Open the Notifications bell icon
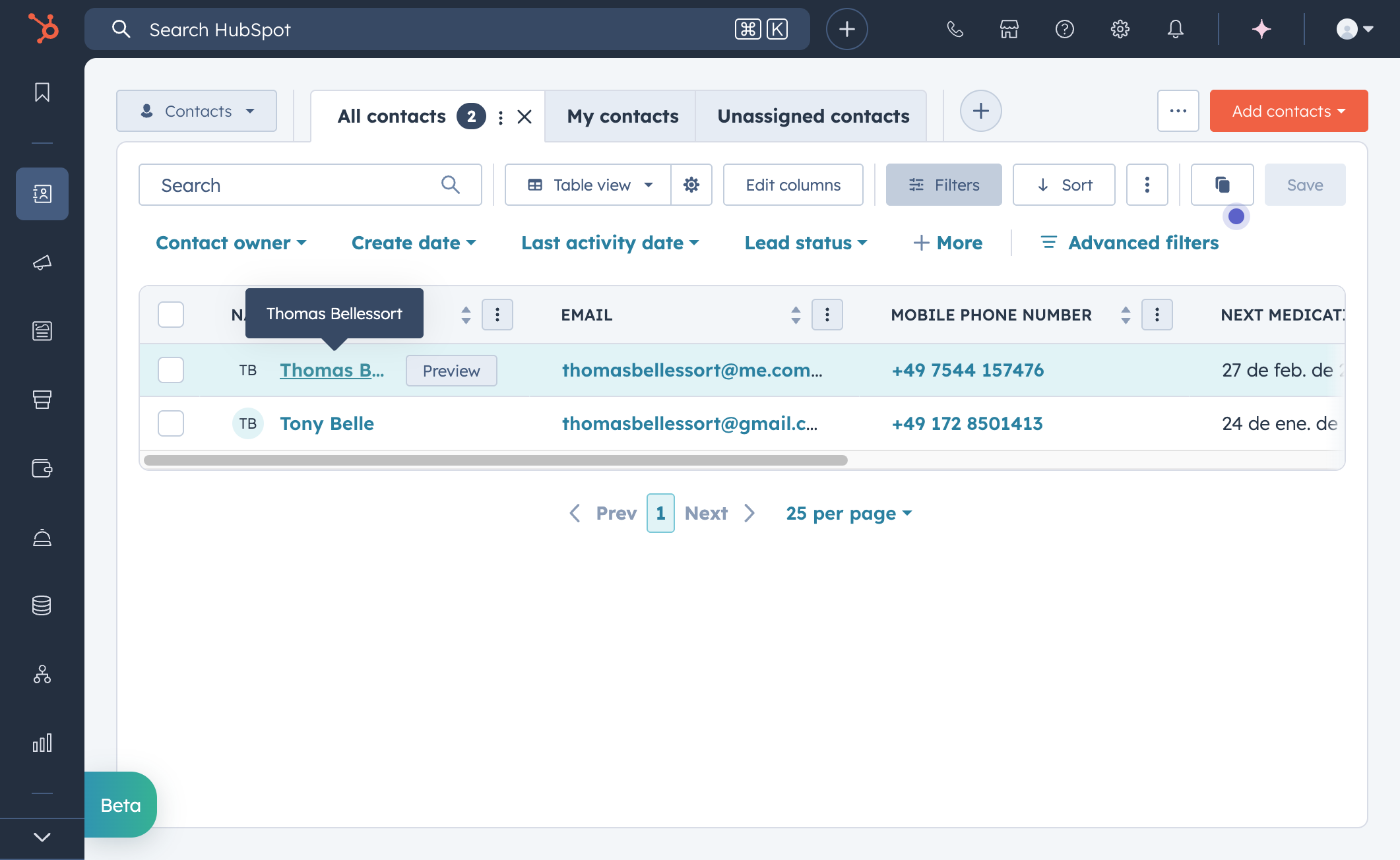Screen dimensions: 1400x860 [x=1176, y=29]
